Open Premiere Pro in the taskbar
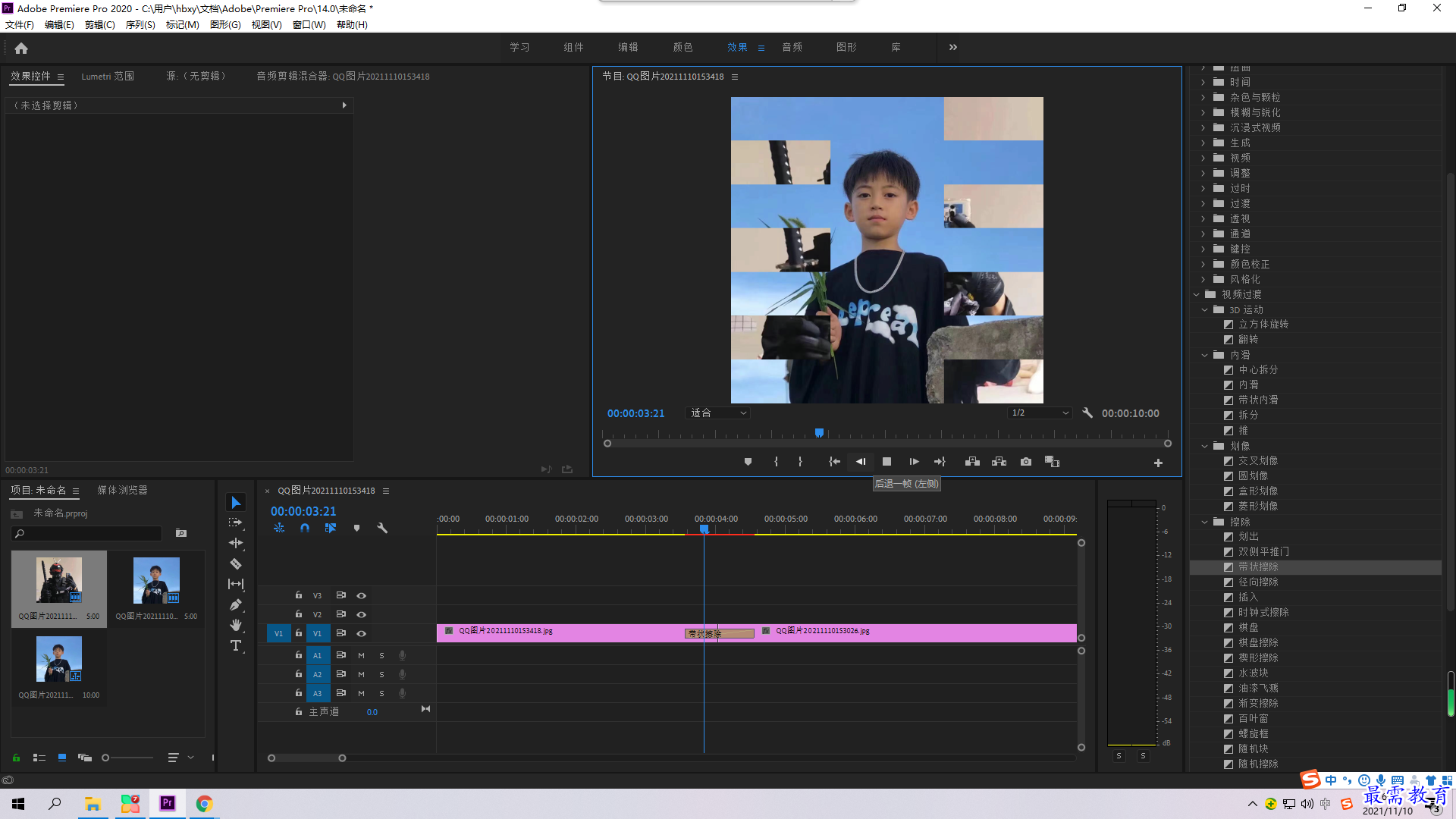Image resolution: width=1456 pixels, height=819 pixels. 168,803
